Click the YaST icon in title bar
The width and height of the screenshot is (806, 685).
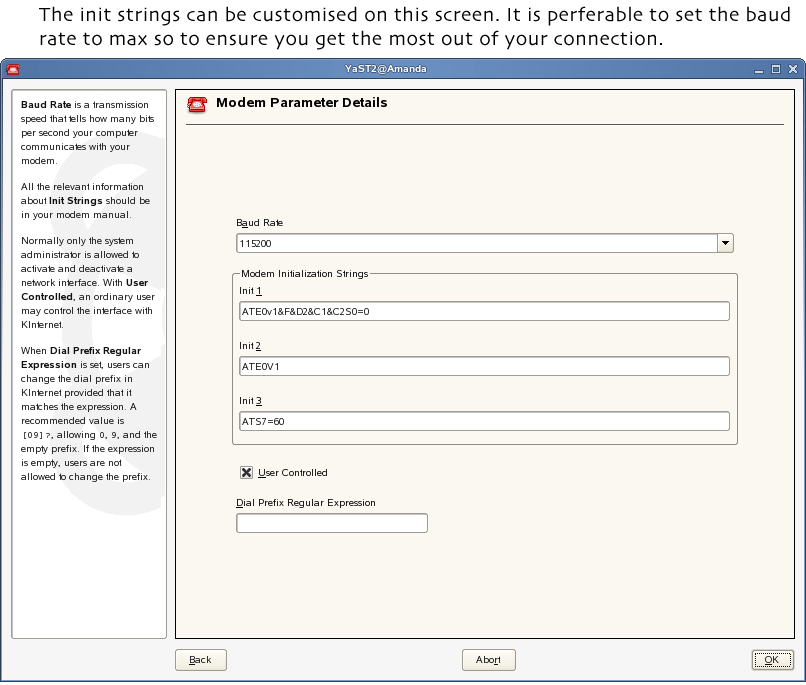click(13, 70)
